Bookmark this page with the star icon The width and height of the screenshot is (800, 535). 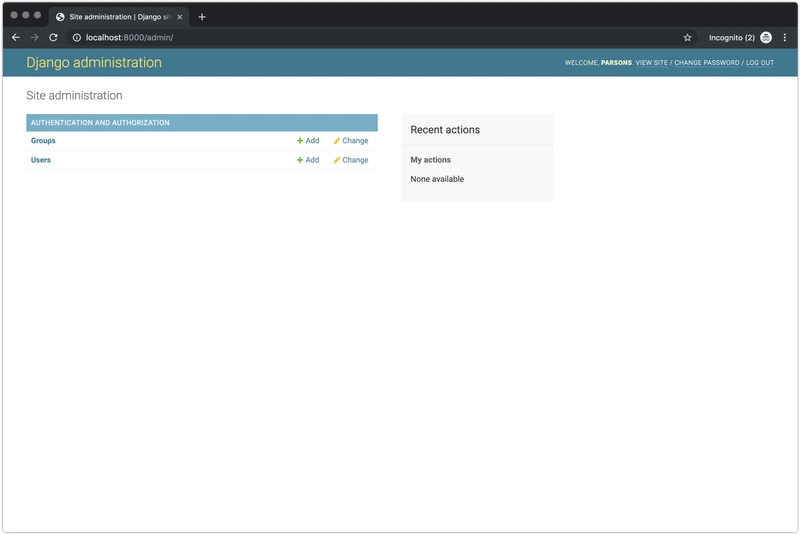(x=687, y=37)
